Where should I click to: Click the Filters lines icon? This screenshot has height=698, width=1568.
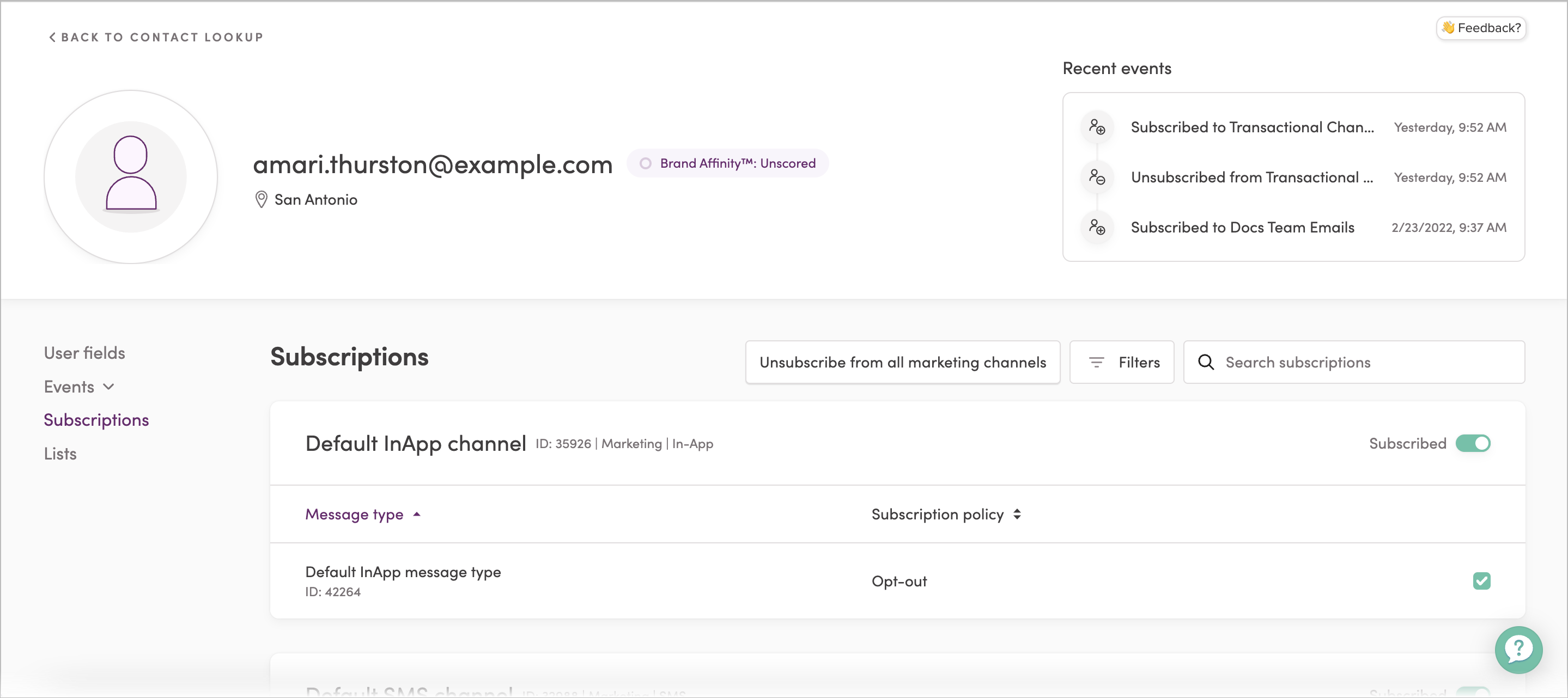click(x=1096, y=362)
